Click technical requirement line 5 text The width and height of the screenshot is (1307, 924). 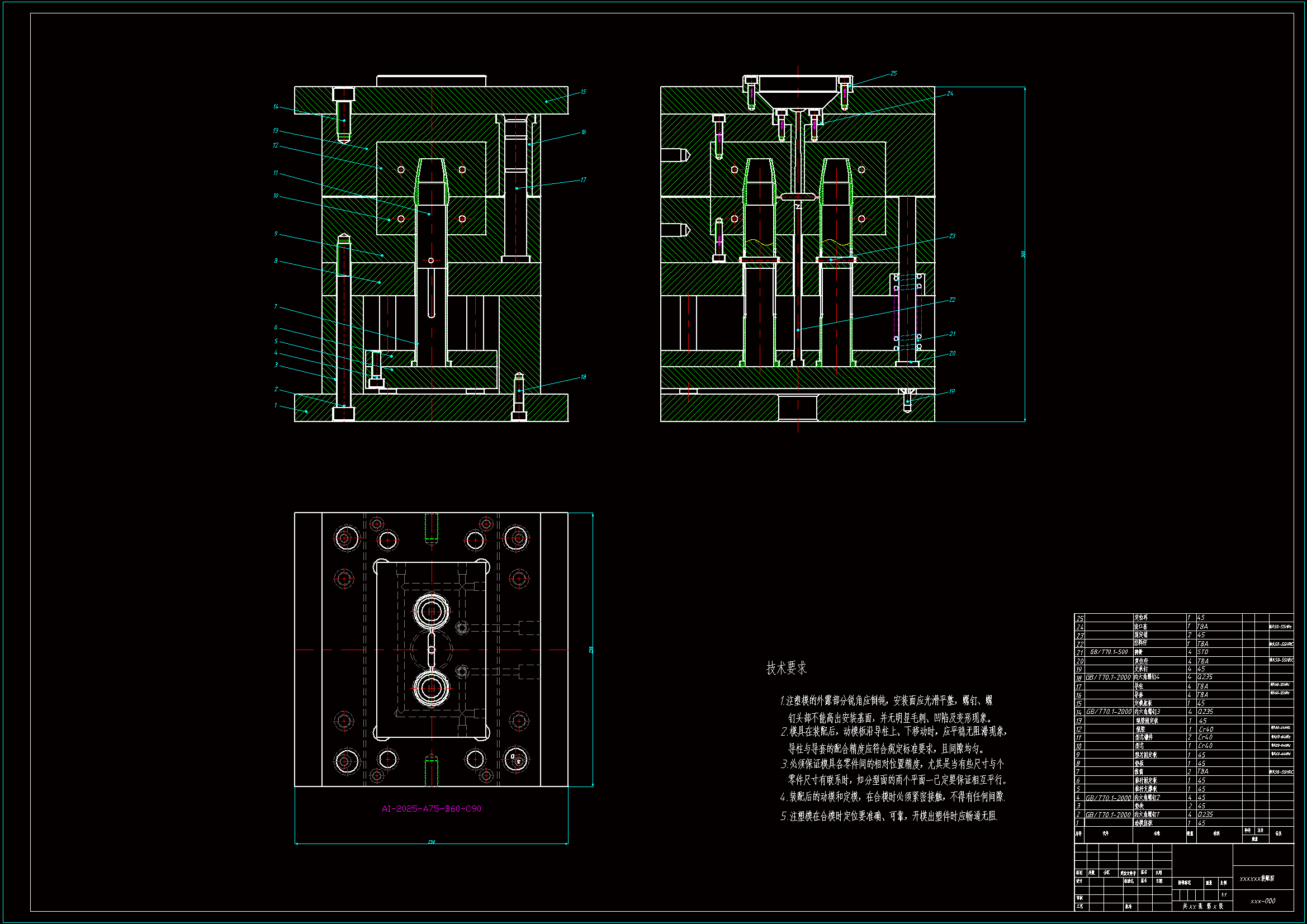coord(889,817)
